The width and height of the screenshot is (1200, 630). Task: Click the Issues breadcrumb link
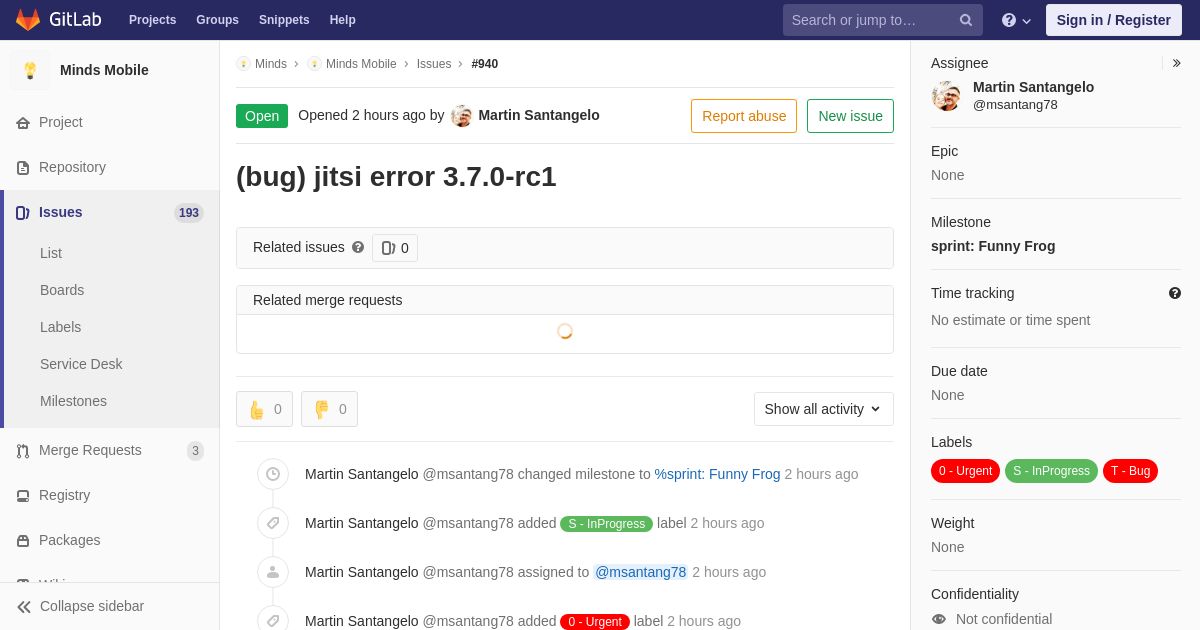coord(434,64)
